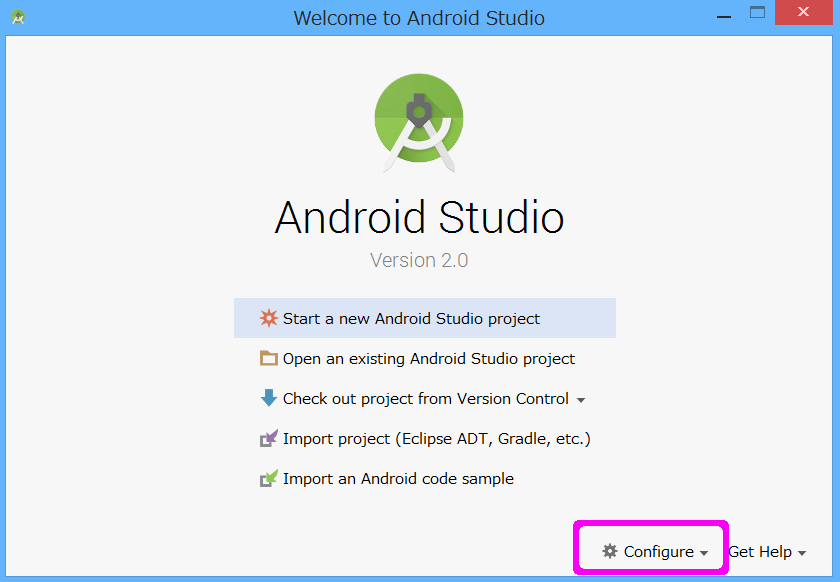Minimize the Welcome to Android Studio window
The width and height of the screenshot is (840, 582).
point(724,17)
